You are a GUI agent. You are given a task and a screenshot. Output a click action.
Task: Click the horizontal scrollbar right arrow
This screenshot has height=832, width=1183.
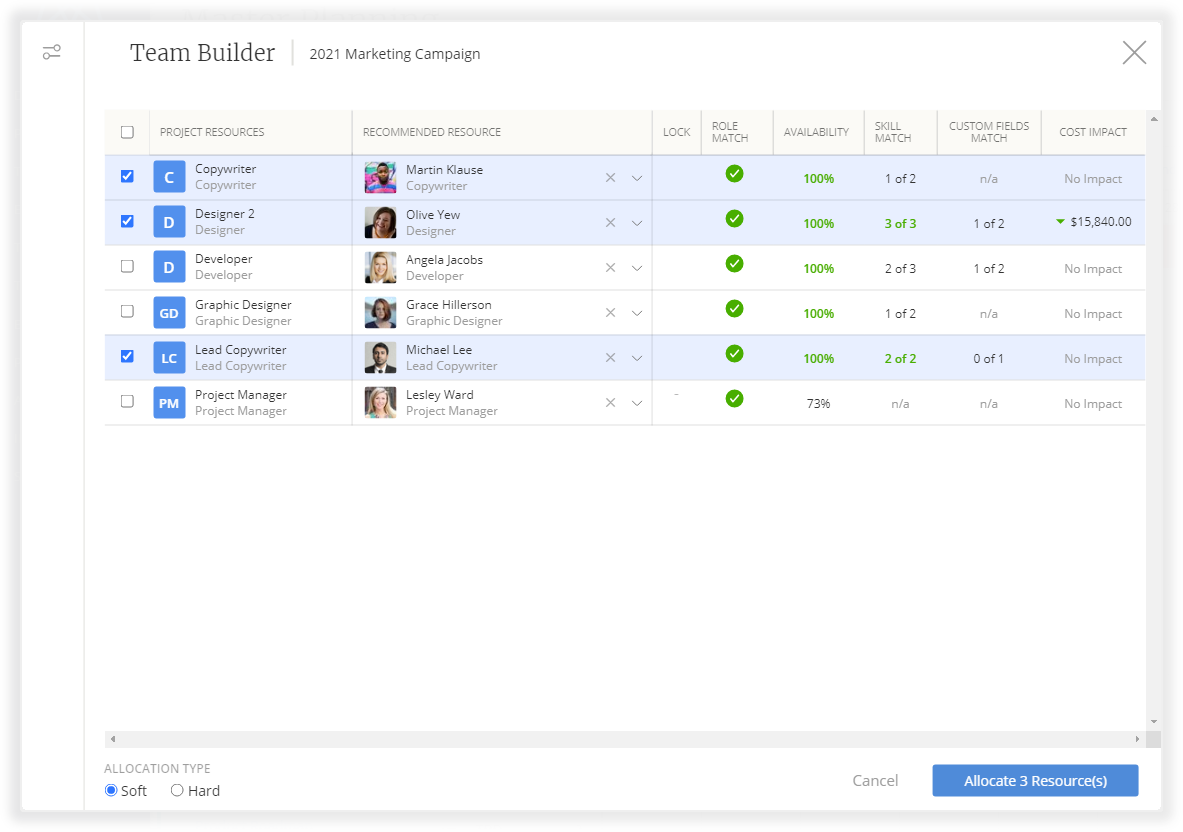(x=1136, y=738)
